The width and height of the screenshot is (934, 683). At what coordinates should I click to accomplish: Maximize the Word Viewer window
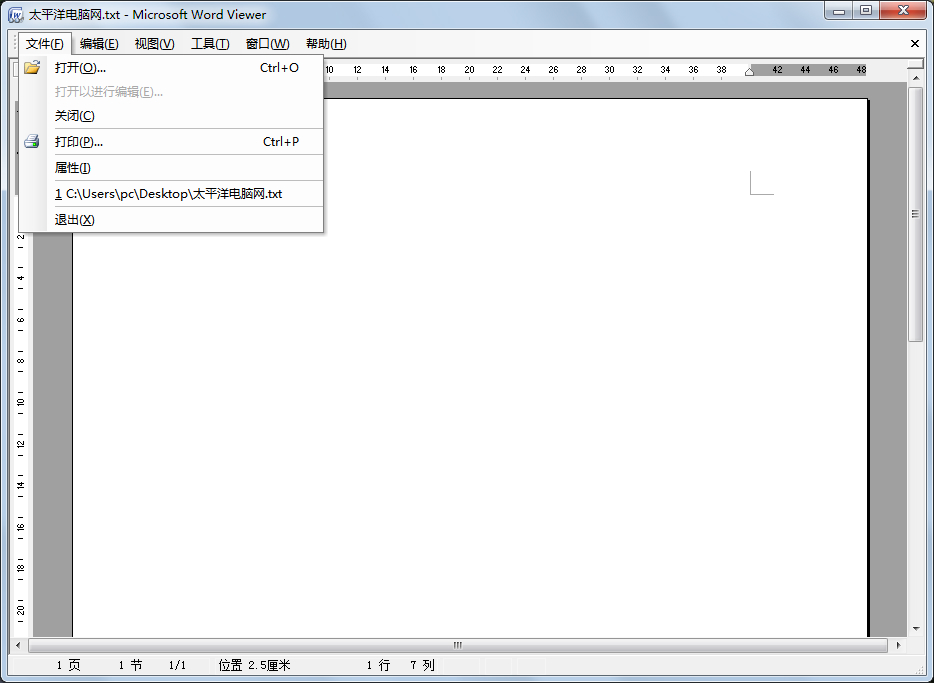coord(866,11)
